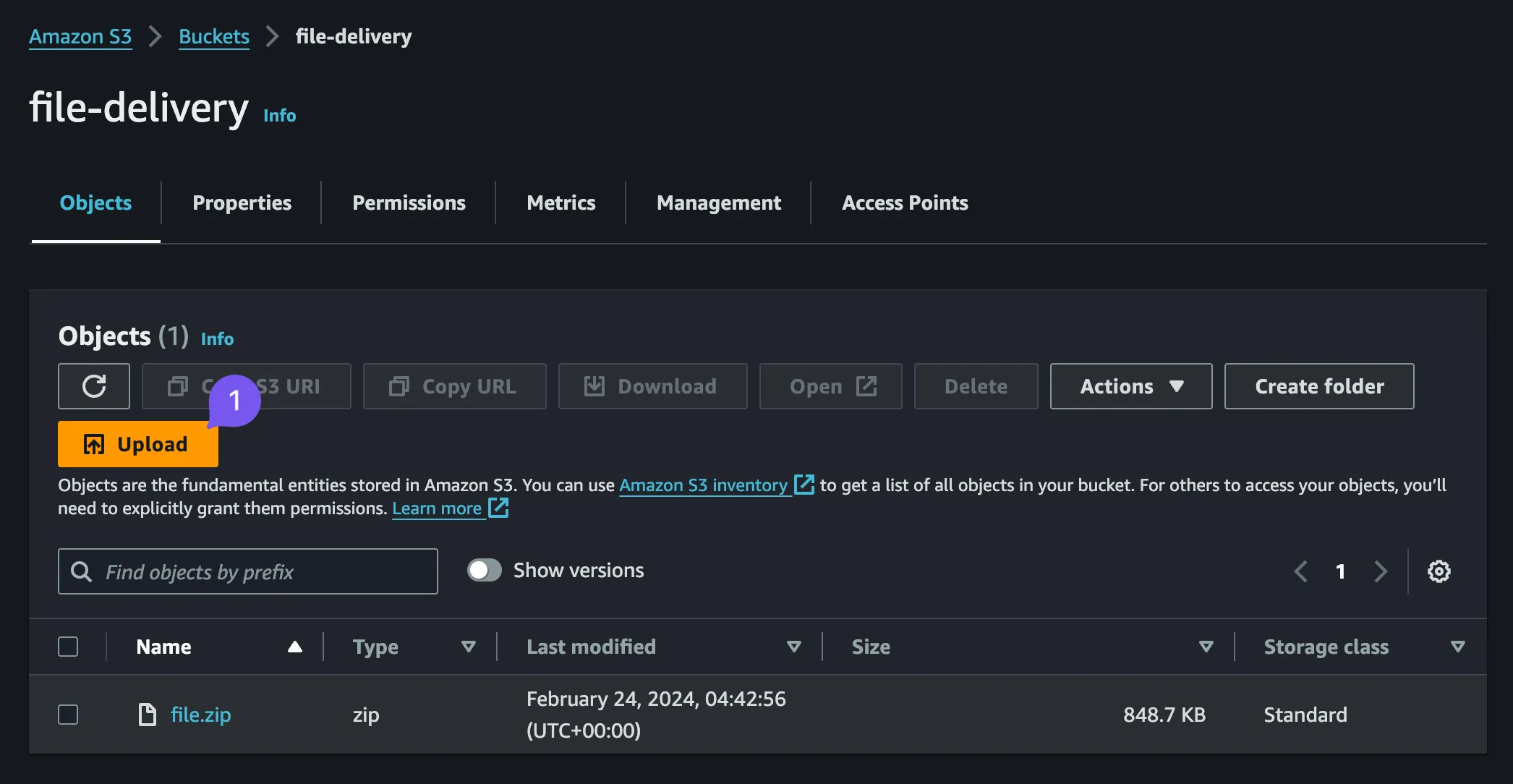Image resolution: width=1513 pixels, height=784 pixels.
Task: Click Info link beside file-delivery title
Action: click(279, 115)
